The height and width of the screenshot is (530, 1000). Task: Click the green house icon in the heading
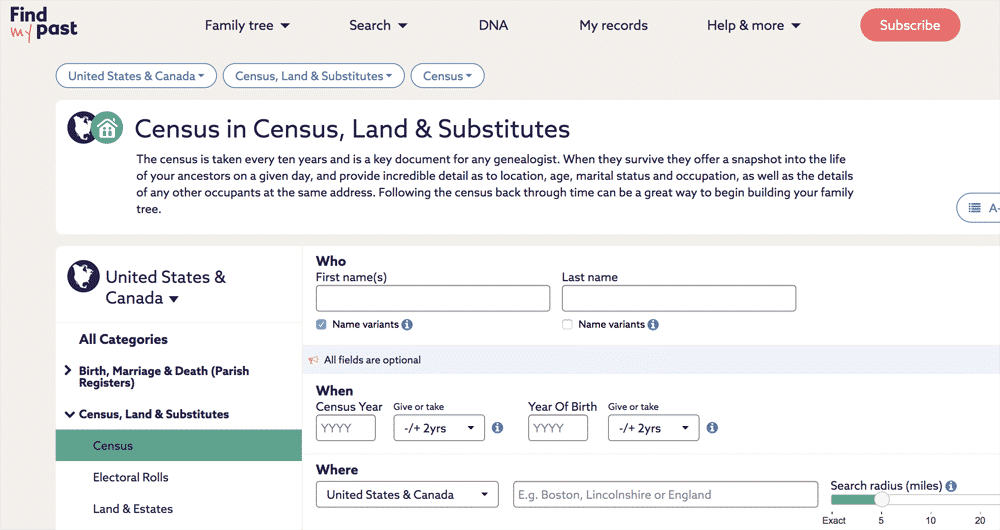click(x=107, y=128)
